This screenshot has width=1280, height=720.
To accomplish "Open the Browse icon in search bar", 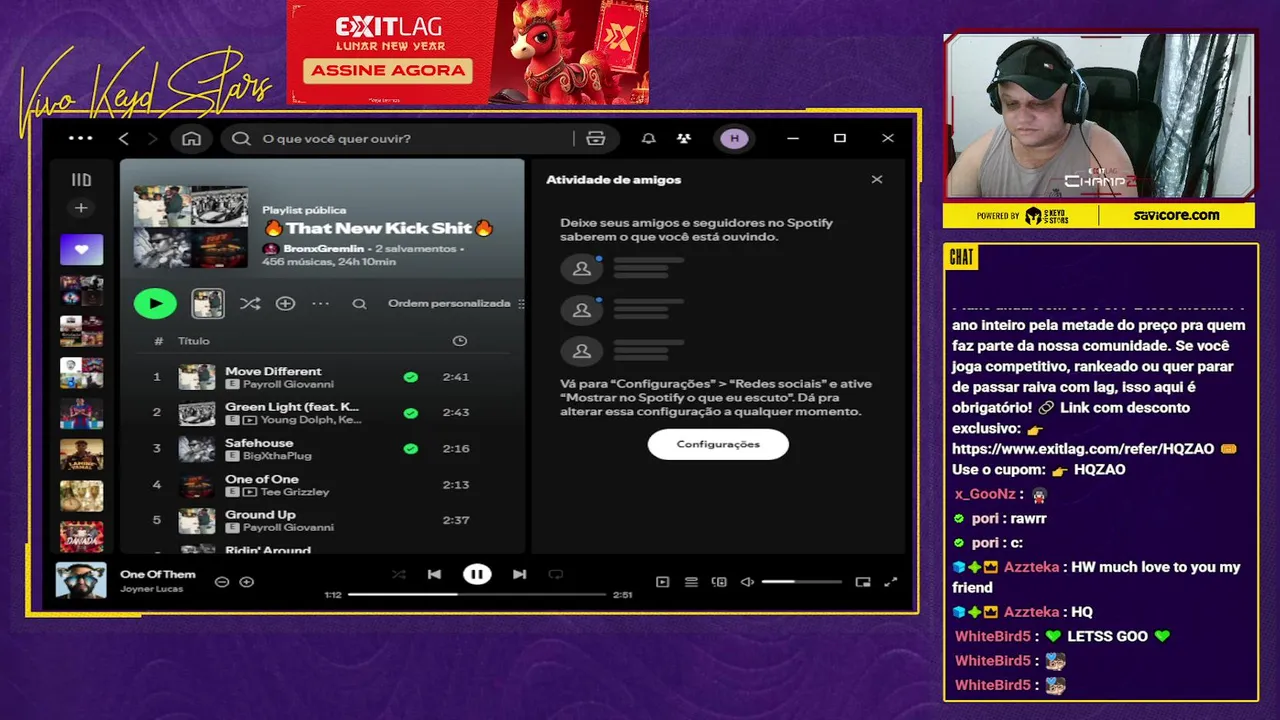I will click(x=596, y=138).
